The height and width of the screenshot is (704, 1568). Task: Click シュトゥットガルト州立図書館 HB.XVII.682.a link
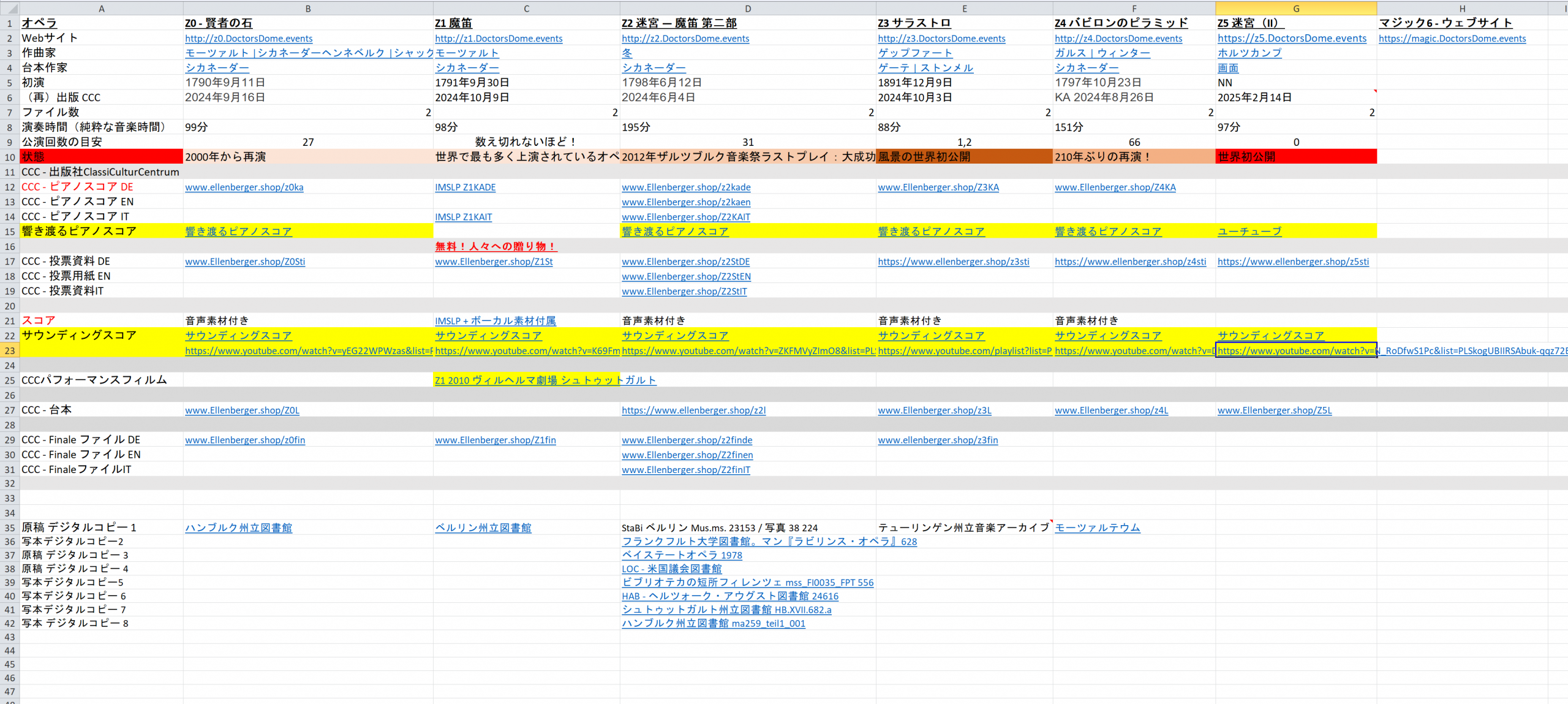tap(726, 610)
